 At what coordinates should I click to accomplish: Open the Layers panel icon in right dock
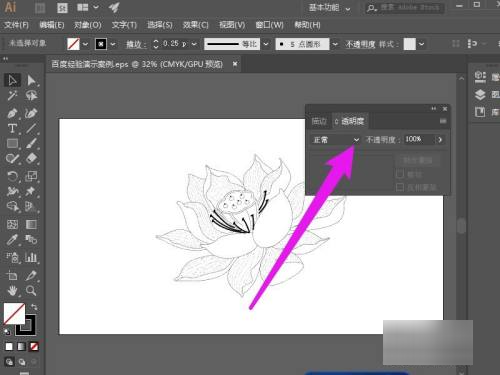tap(480, 95)
